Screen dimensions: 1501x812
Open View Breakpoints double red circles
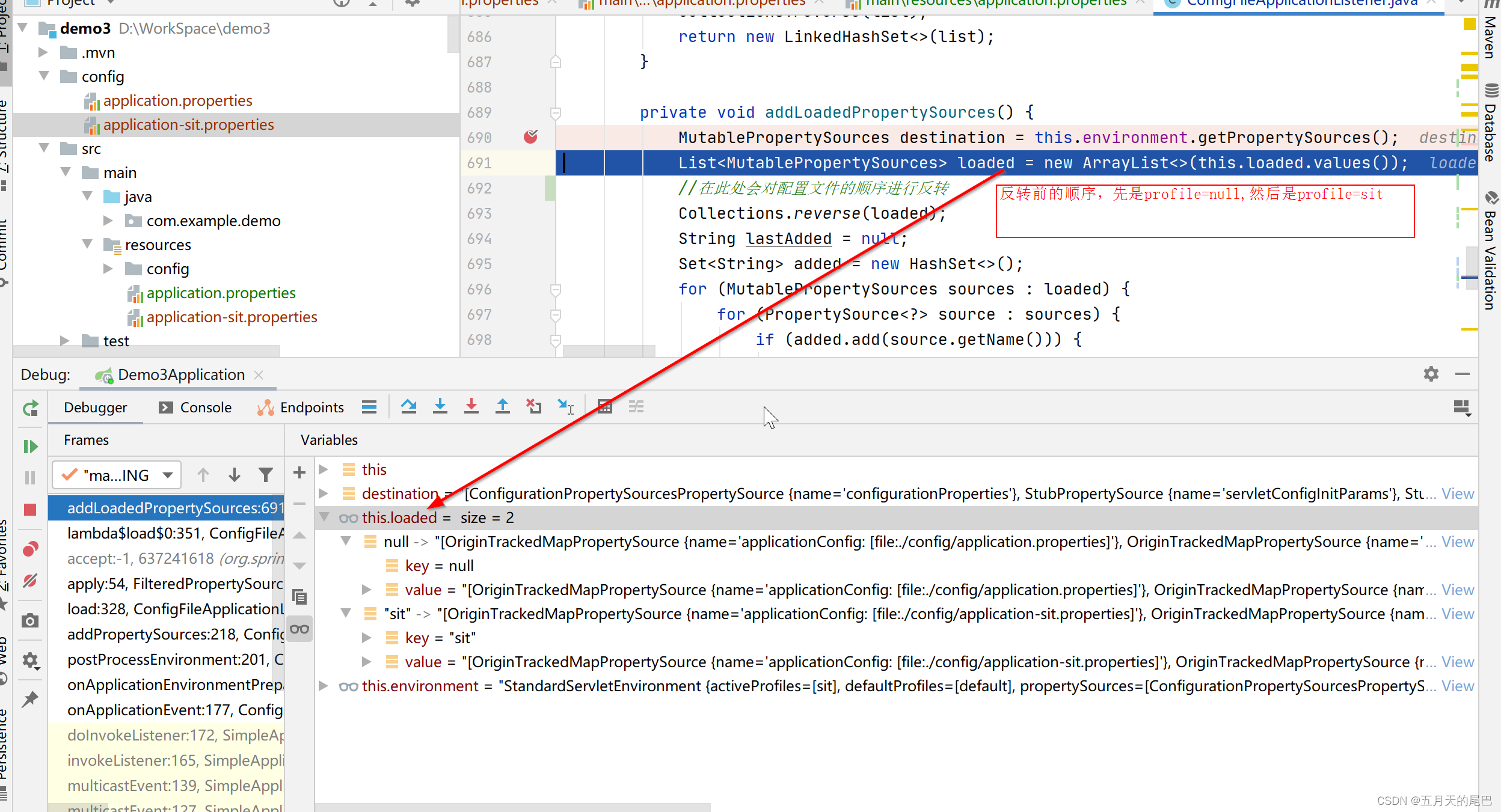coord(30,549)
